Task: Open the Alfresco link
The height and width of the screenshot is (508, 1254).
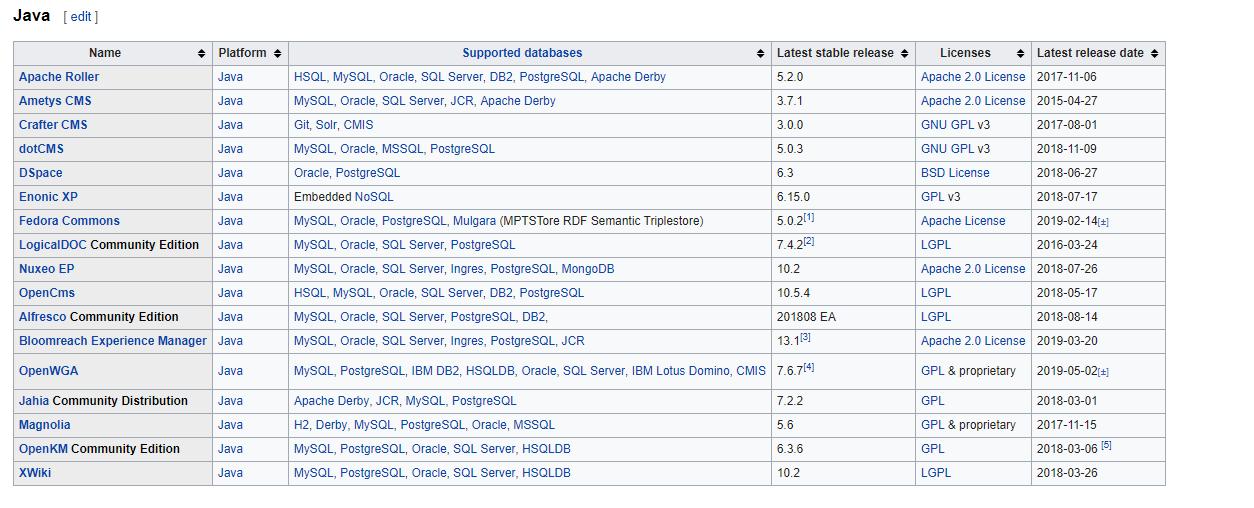Action: click(x=42, y=317)
